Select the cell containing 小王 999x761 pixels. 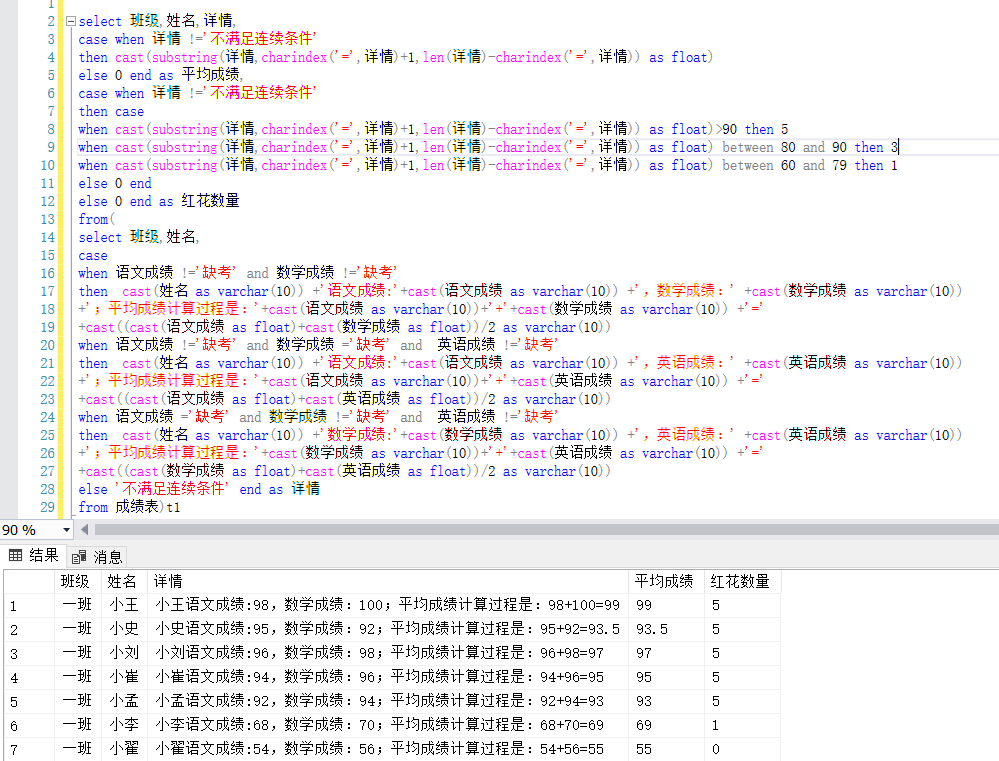[122, 604]
